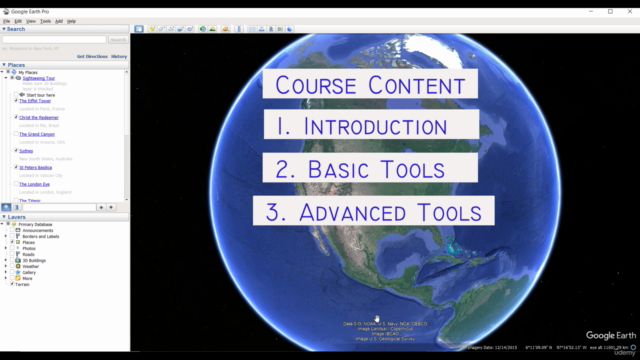640x360 pixels.
Task: Click the History link
Action: (119, 56)
